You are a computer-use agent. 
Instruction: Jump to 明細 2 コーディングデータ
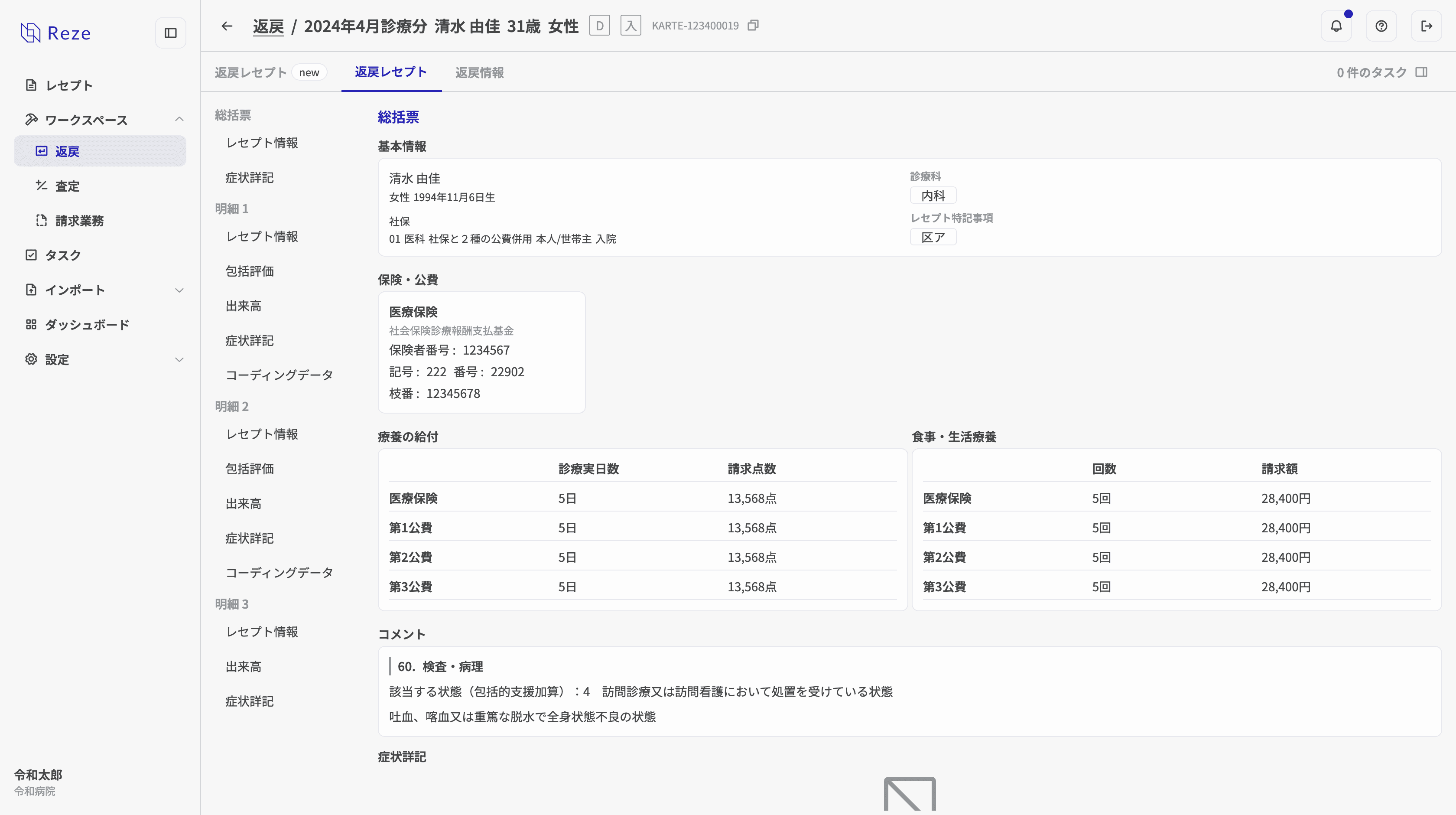pos(279,573)
